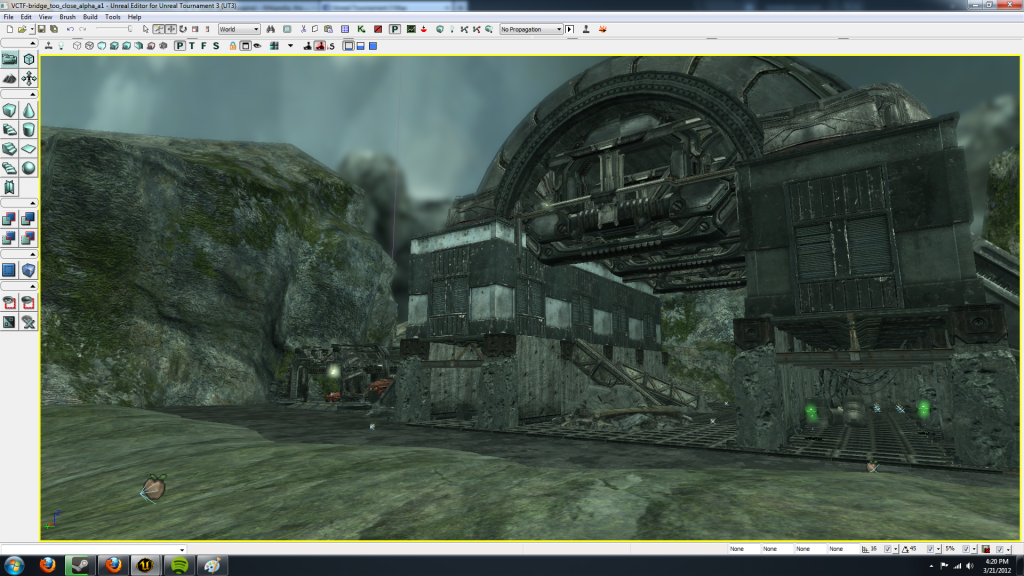The width and height of the screenshot is (1024, 576).
Task: Toggle real-time viewport joystick button
Action: click(48, 46)
